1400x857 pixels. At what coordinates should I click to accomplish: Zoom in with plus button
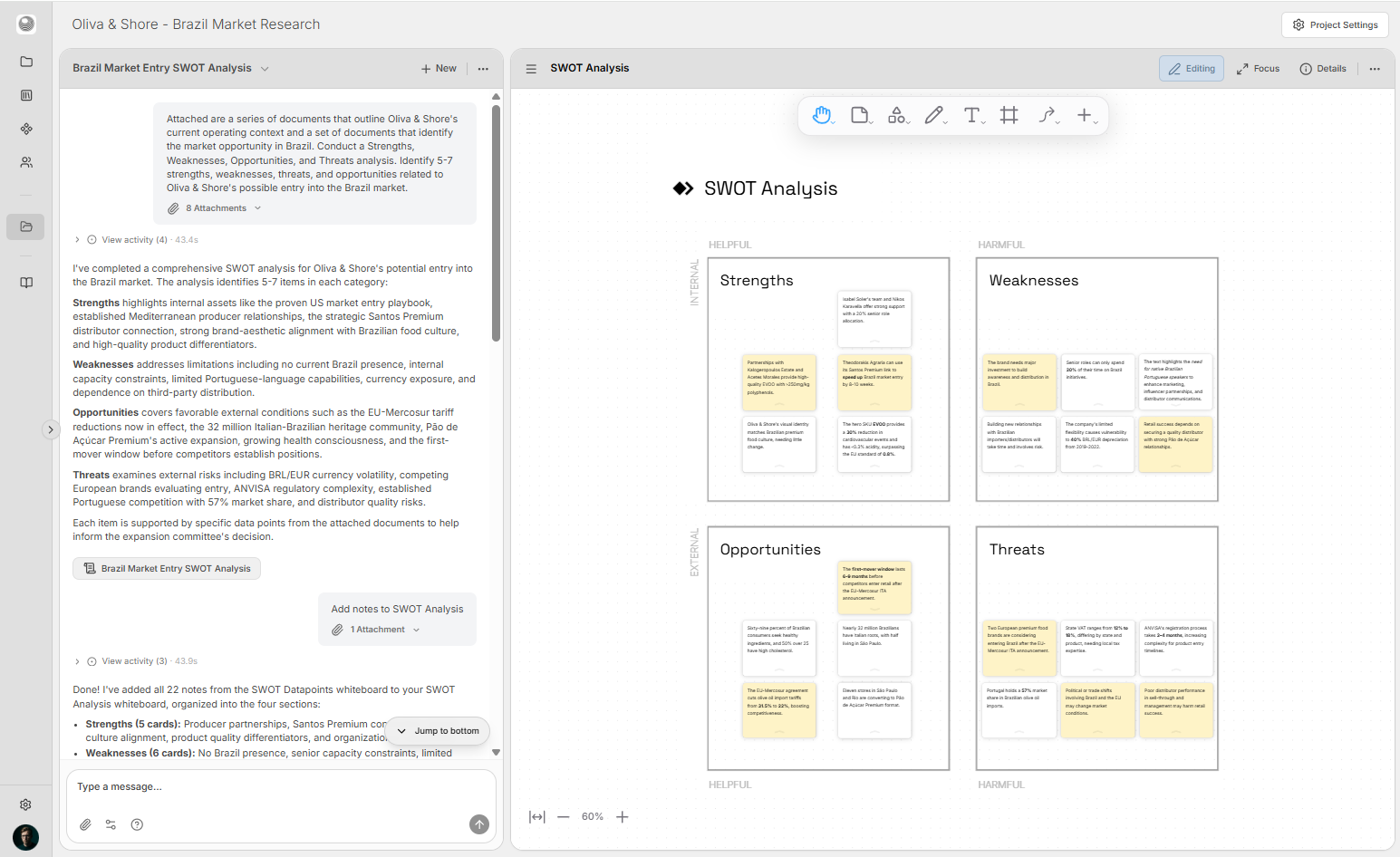(x=623, y=817)
